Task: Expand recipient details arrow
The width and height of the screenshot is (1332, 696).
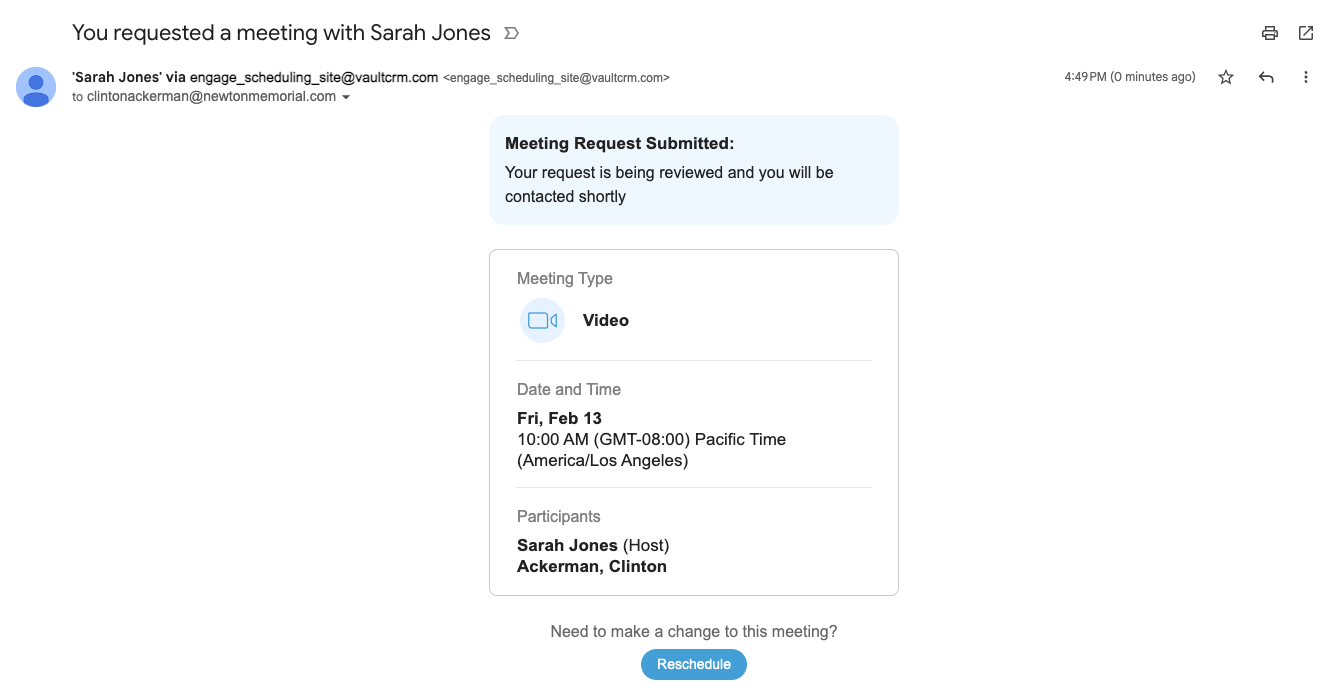Action: [x=346, y=98]
